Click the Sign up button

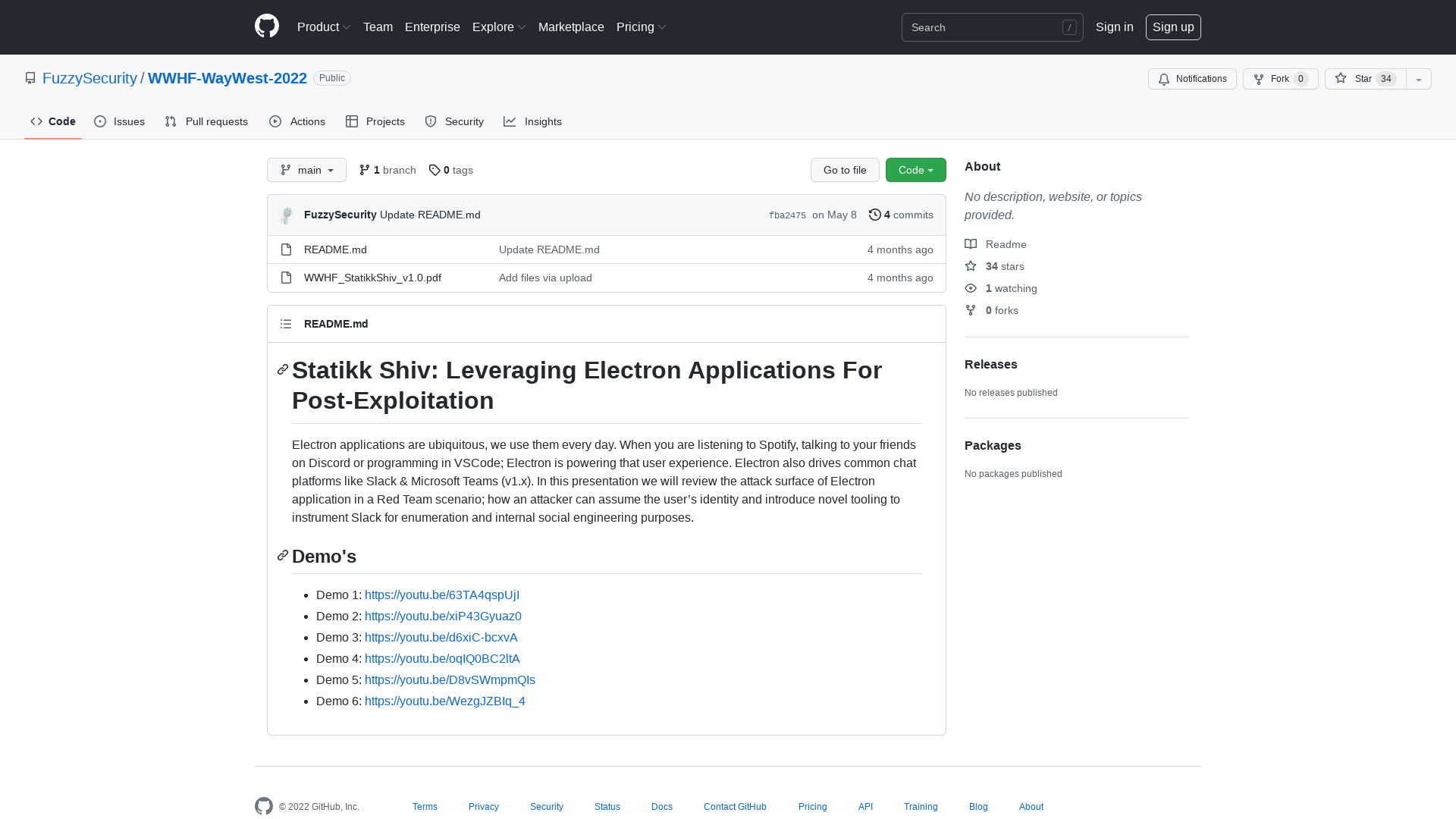1173,27
